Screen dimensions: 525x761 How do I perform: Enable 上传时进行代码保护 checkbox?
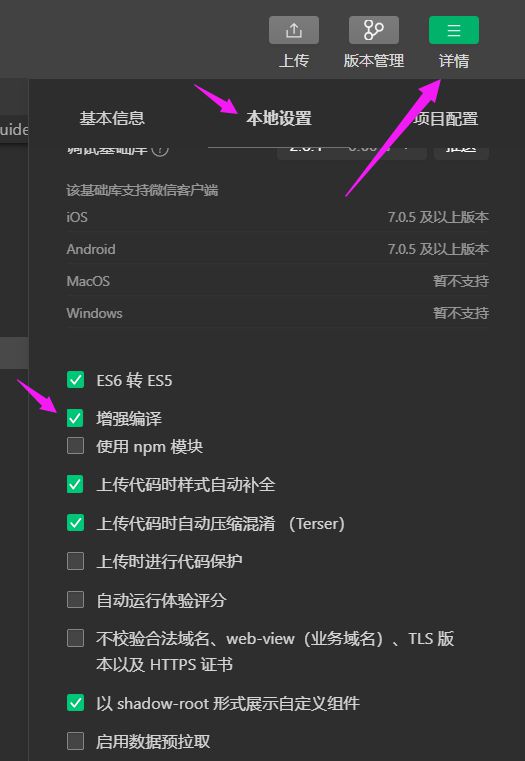75,561
